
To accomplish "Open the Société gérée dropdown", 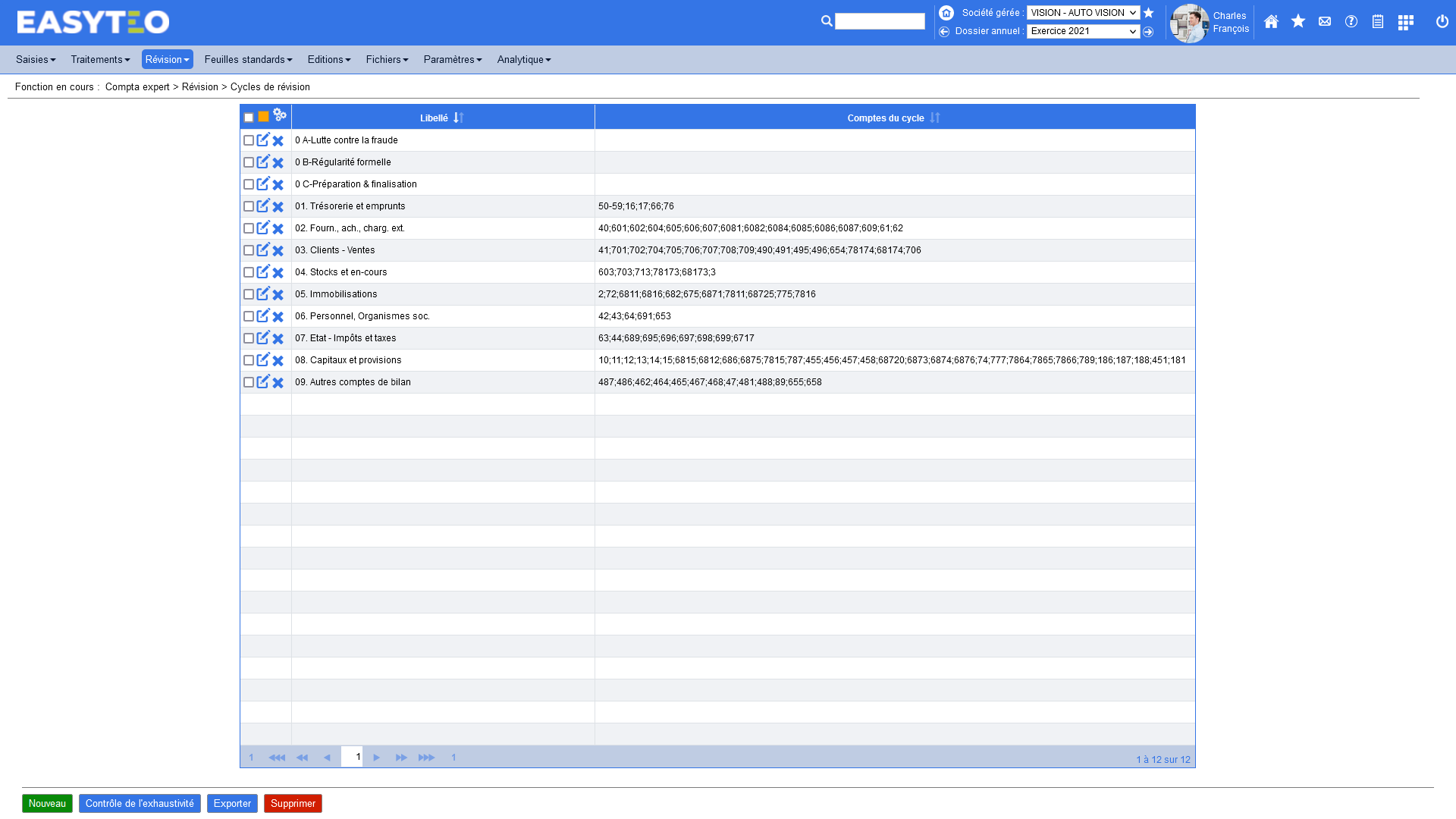I will (1083, 13).
